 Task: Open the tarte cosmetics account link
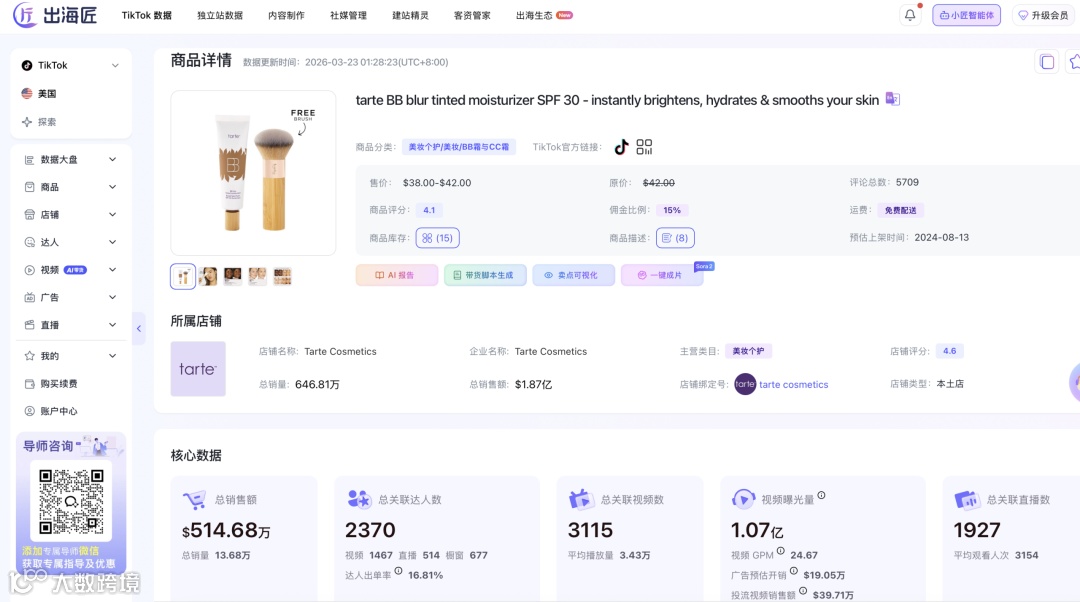click(793, 384)
